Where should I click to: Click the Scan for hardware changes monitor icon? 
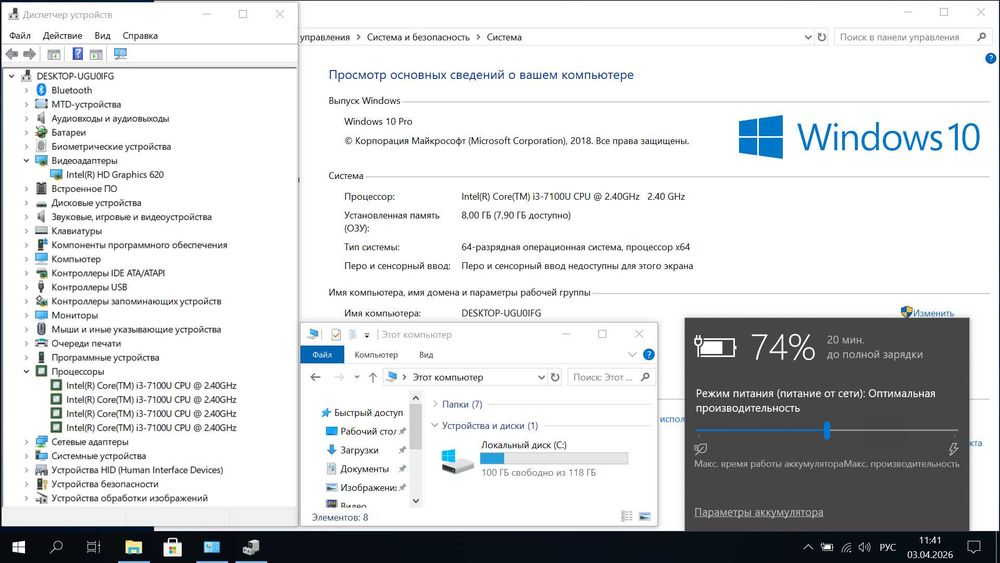120,54
